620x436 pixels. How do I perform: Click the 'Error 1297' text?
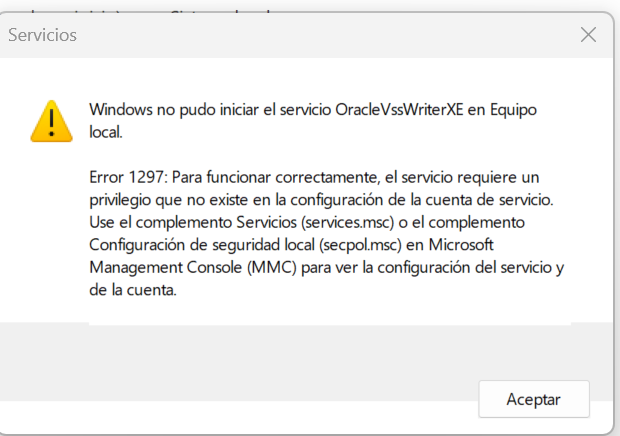tap(127, 177)
